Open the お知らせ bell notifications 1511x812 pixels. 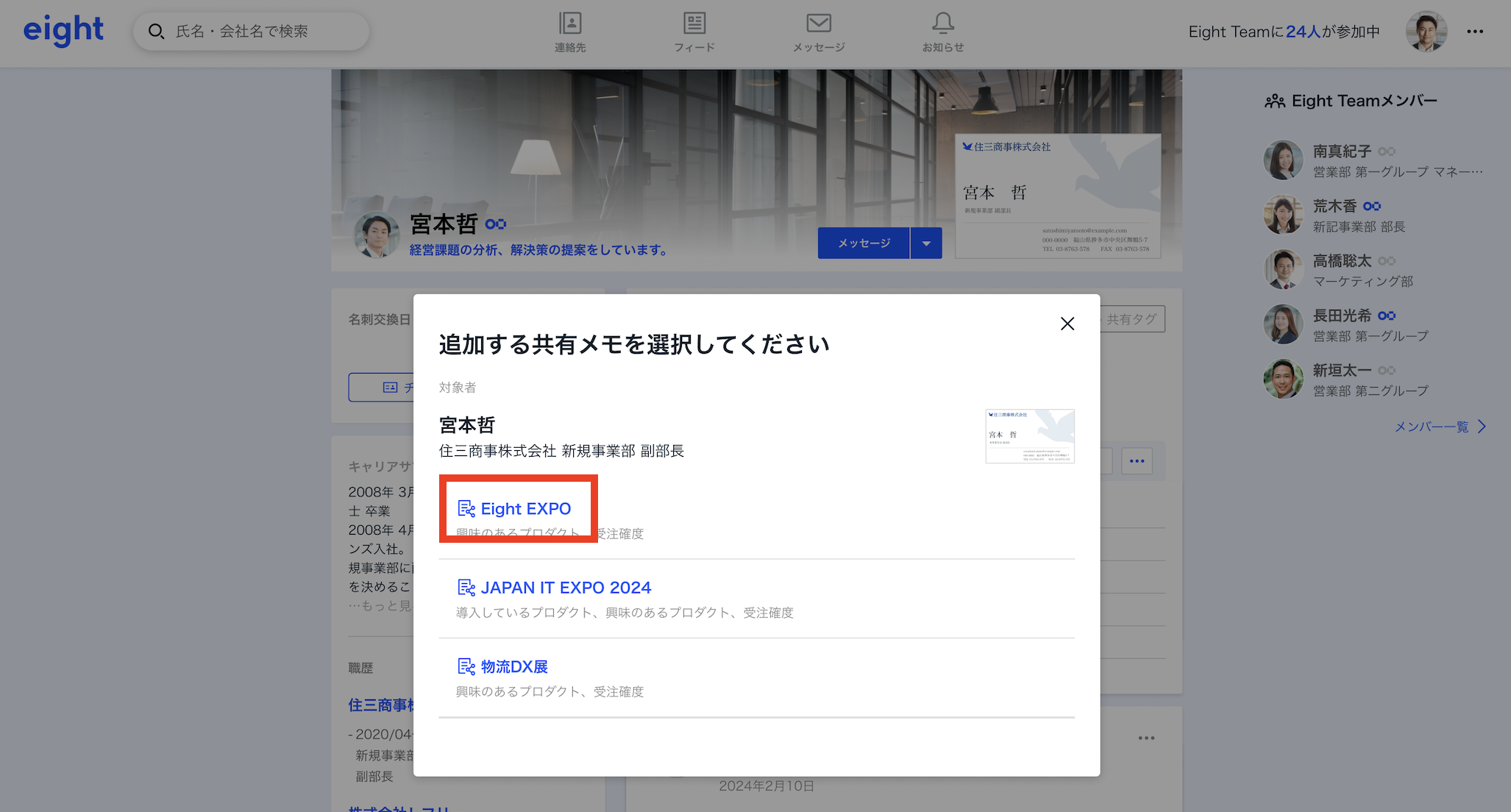[942, 24]
